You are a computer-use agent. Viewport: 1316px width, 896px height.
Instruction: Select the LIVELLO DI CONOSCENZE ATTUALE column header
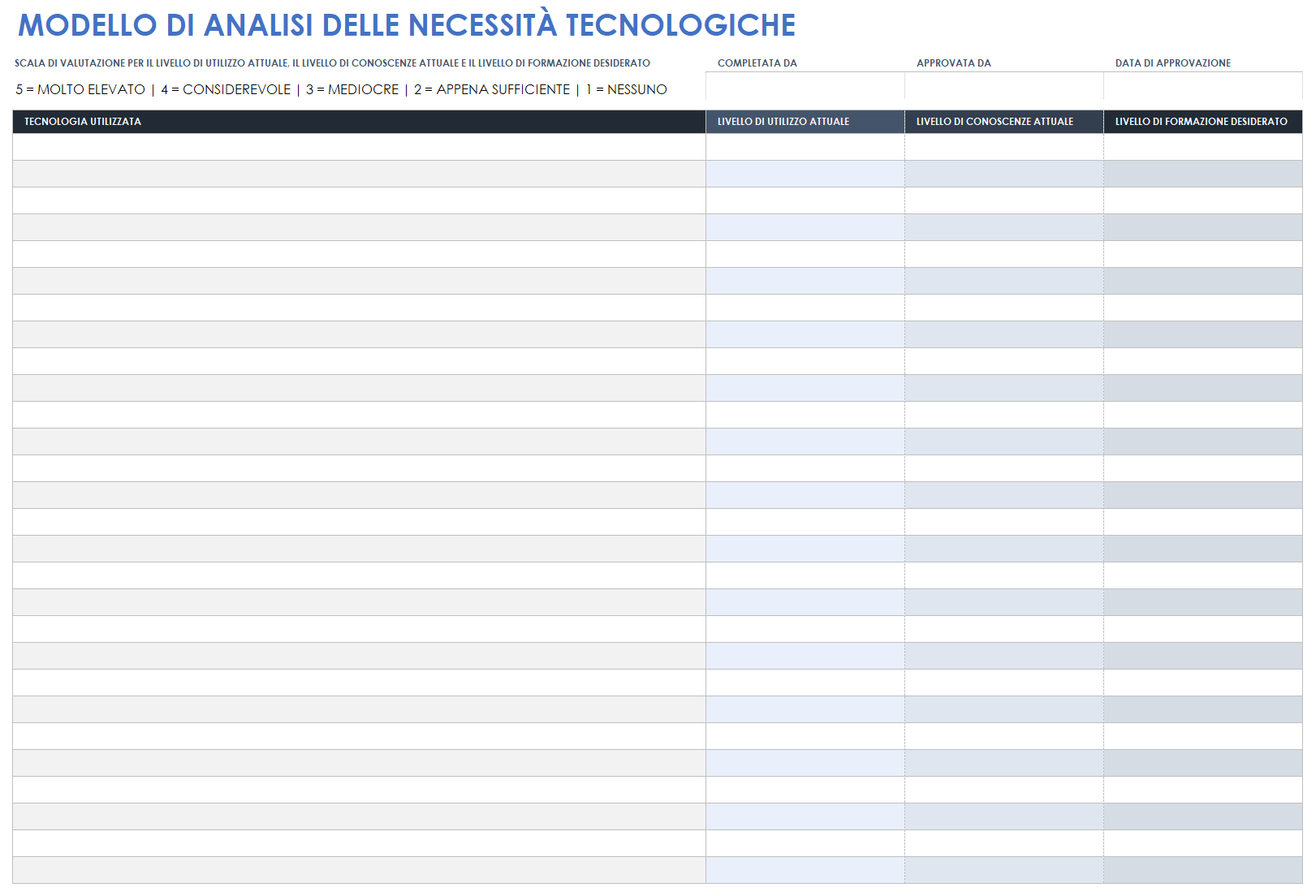1004,122
